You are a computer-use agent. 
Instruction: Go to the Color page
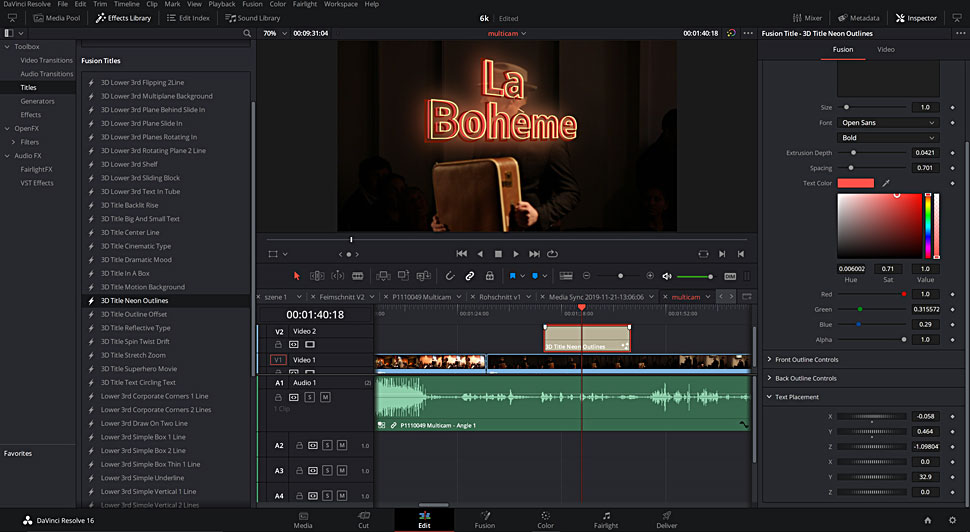(545, 520)
